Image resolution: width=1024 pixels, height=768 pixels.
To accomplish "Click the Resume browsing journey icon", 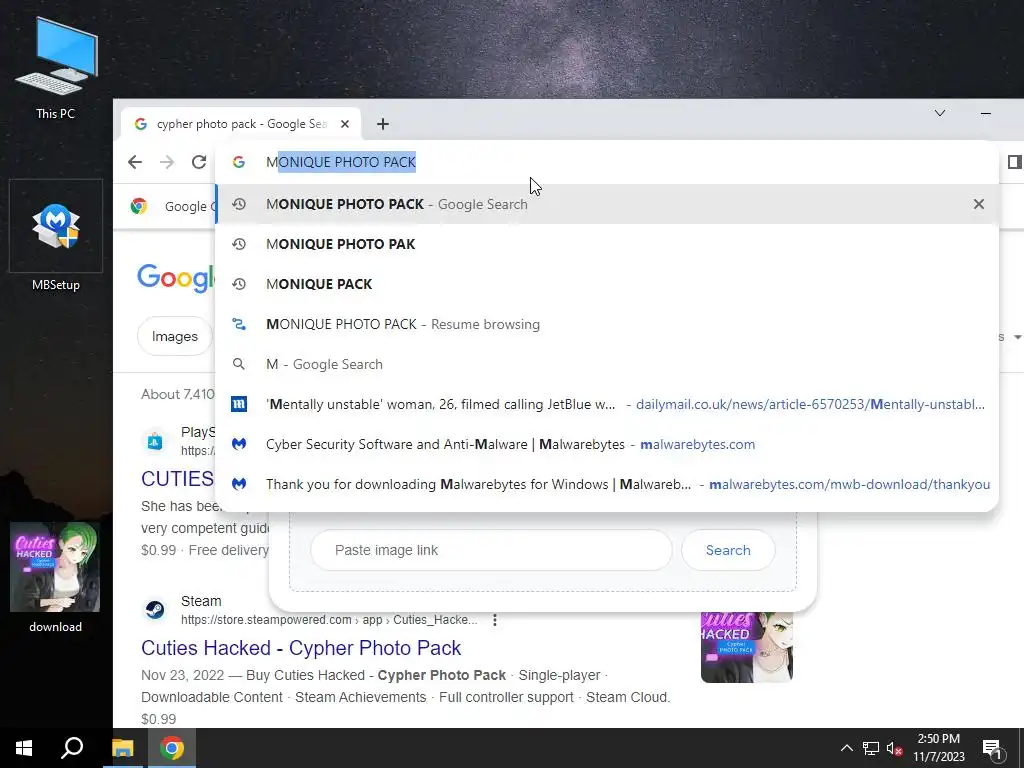I will pyautogui.click(x=239, y=325).
